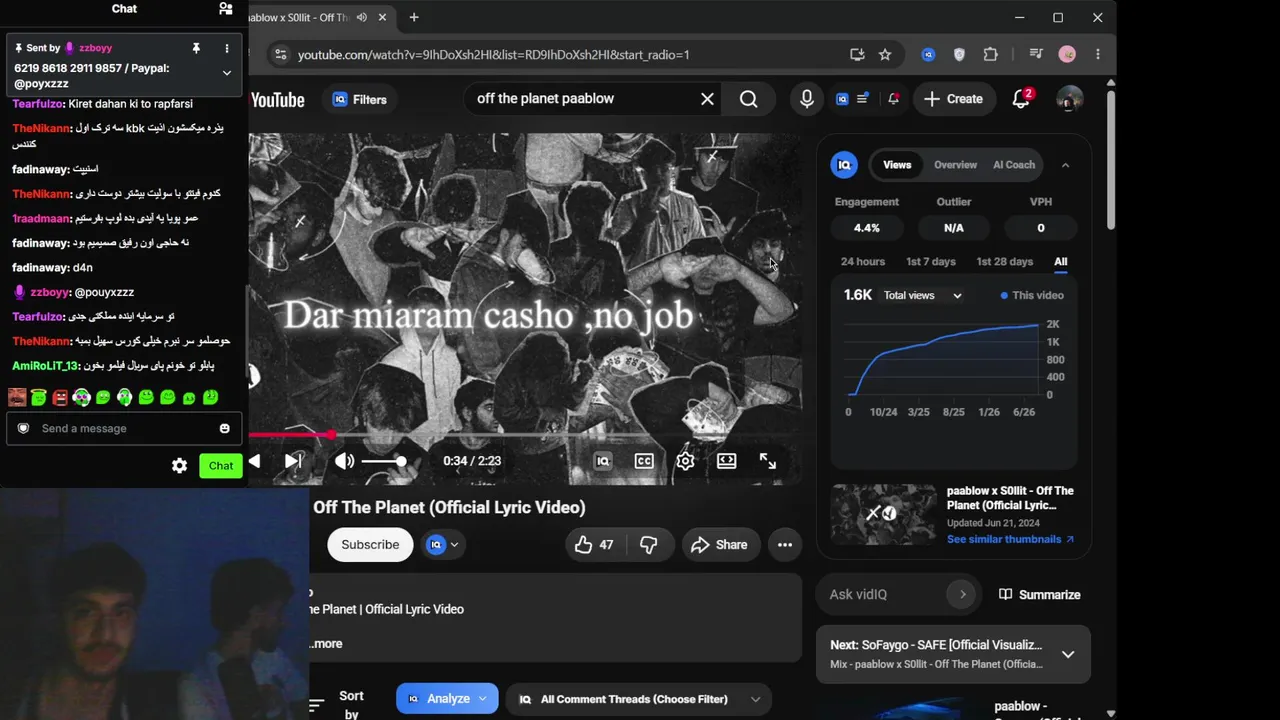Open shield extension in browser toolbar

tap(960, 55)
